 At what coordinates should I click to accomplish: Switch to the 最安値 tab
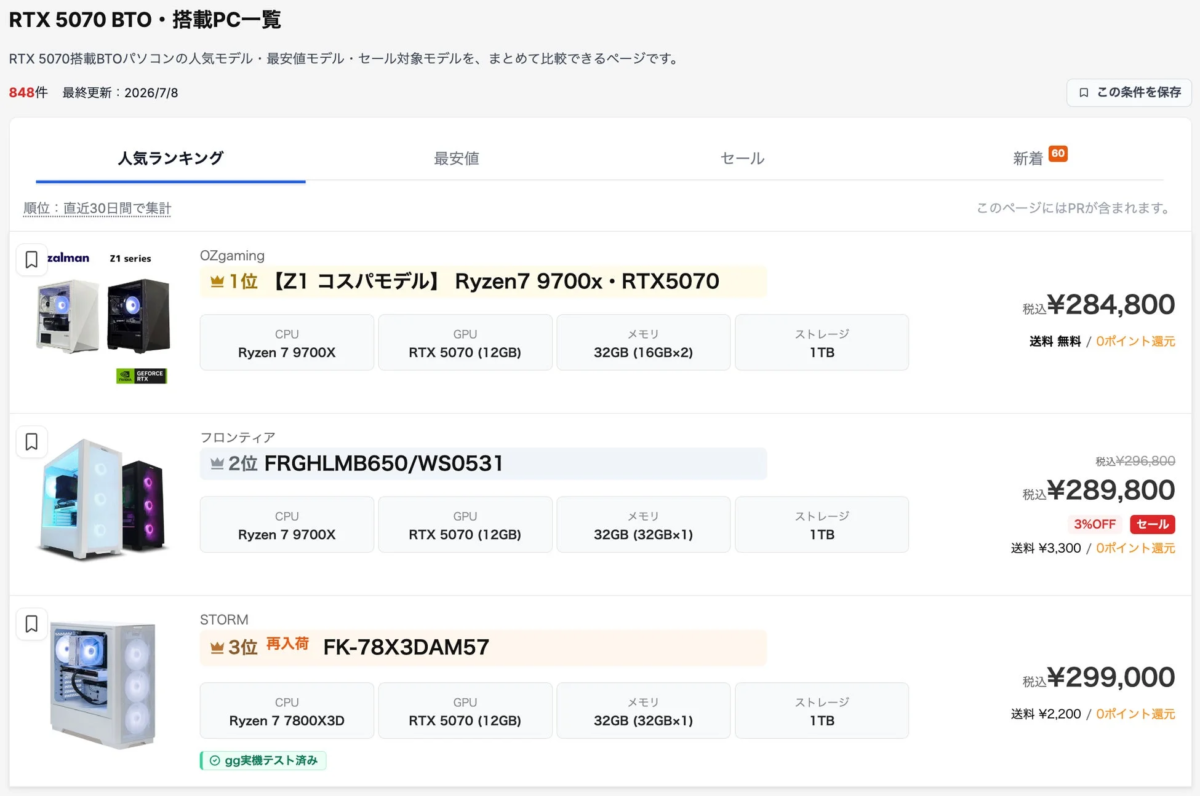coord(456,158)
